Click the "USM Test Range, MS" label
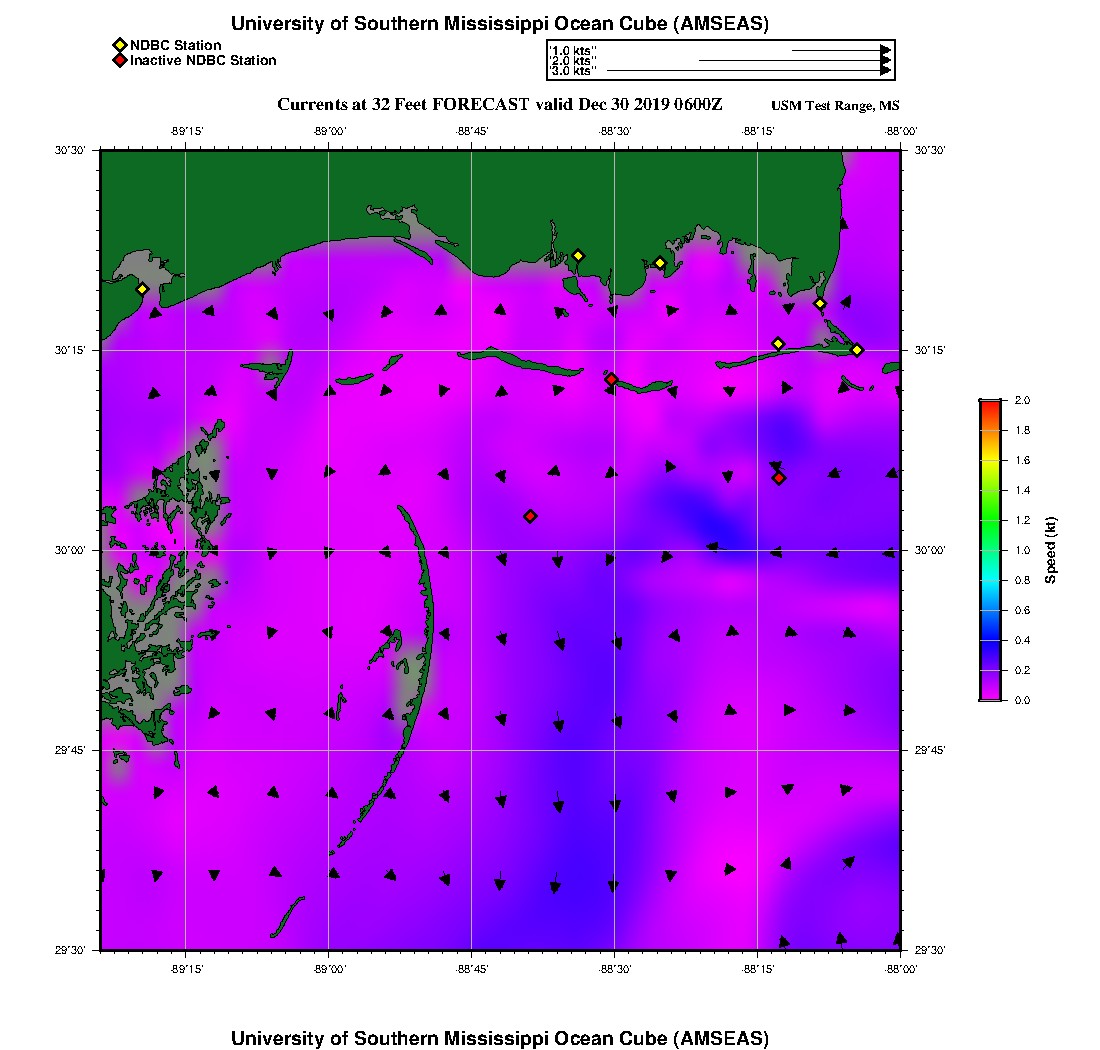 [x=835, y=106]
